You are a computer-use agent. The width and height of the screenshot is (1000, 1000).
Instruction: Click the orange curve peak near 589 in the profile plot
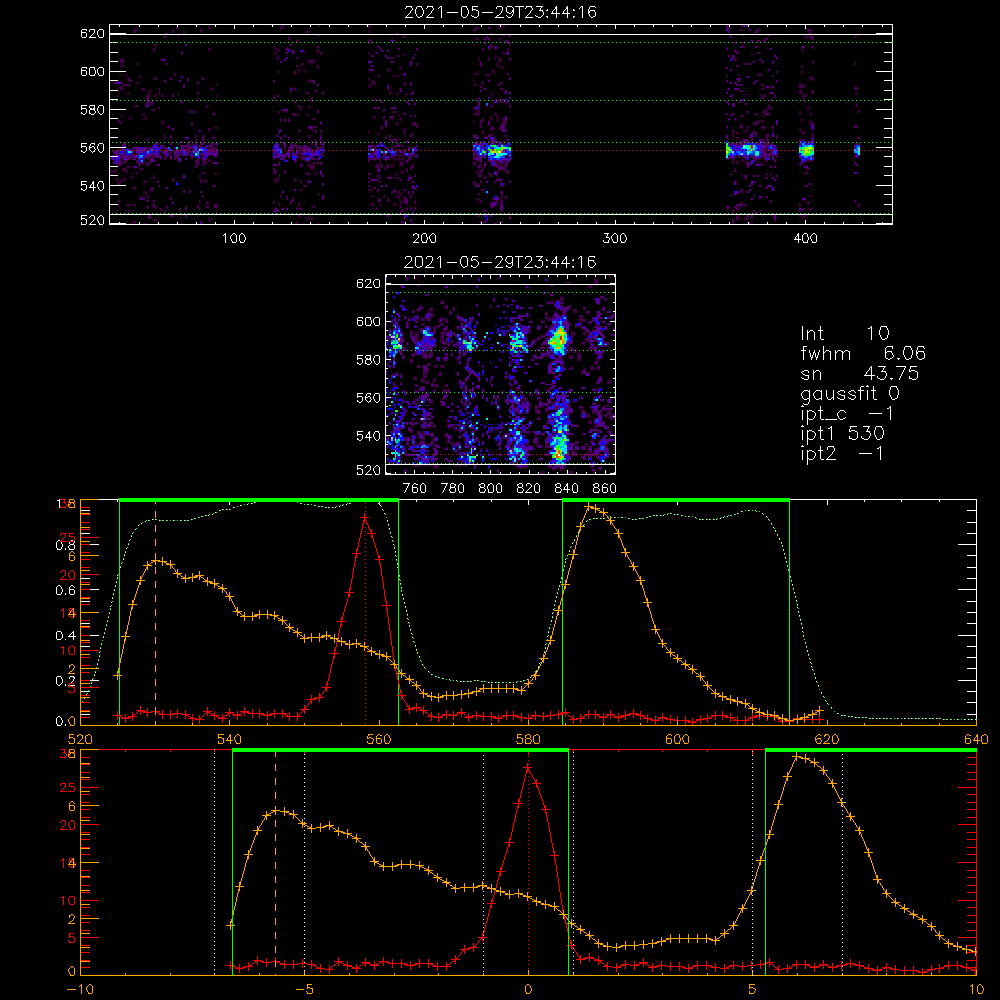590,507
